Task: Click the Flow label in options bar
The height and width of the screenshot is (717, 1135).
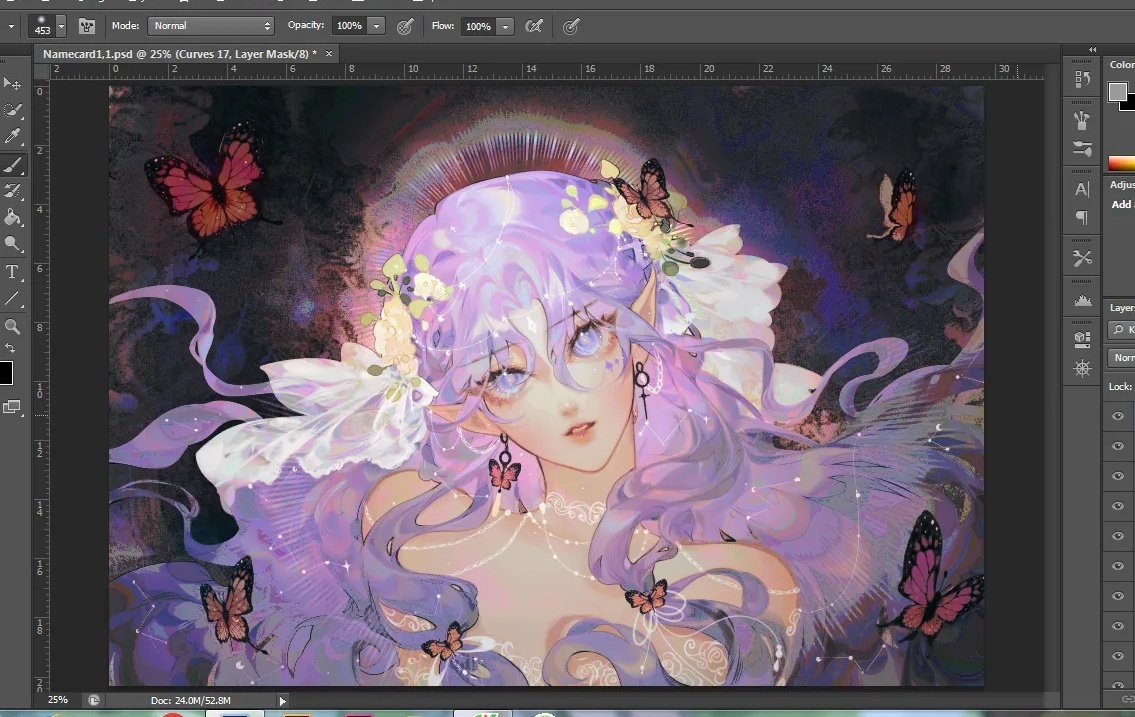Action: (442, 25)
